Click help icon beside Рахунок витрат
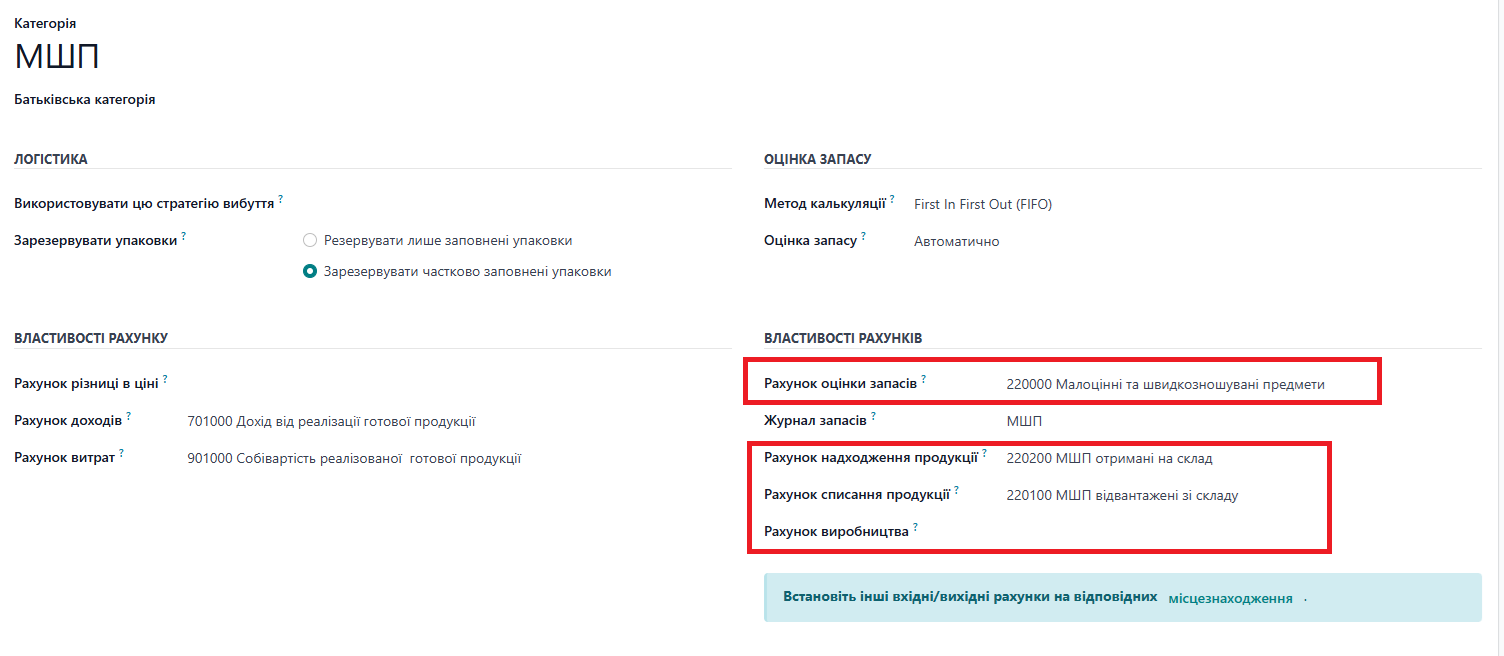This screenshot has height=656, width=1504. pos(122,453)
